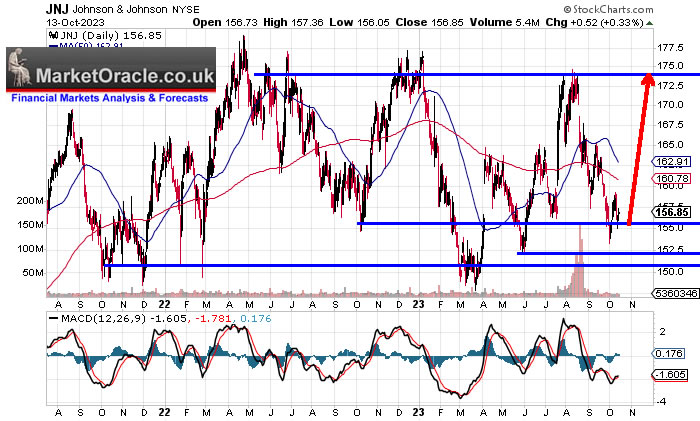This screenshot has height=421, width=700.
Task: Click the Close 156.85 value in the header
Action: [x=429, y=22]
